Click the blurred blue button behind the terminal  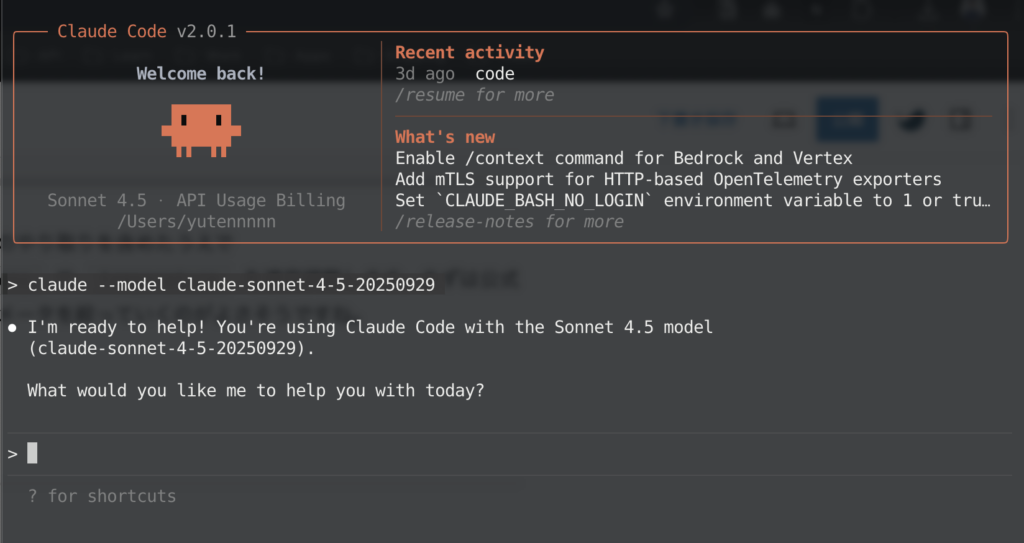point(847,119)
